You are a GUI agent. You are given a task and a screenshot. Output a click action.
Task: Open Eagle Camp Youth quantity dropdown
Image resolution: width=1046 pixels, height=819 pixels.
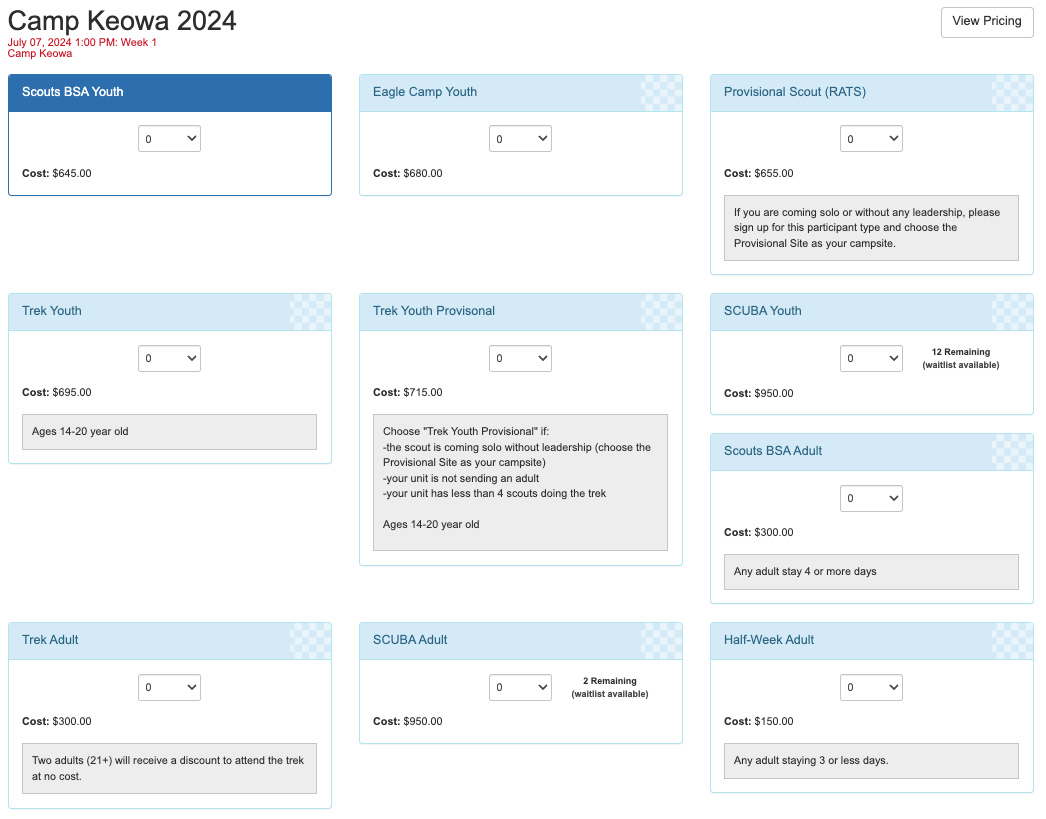tap(520, 139)
